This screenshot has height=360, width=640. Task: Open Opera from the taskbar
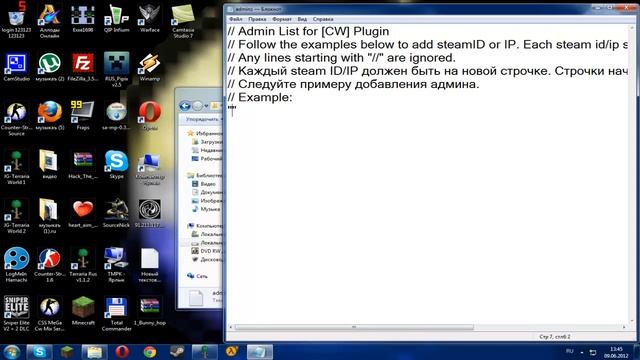(x=122, y=352)
